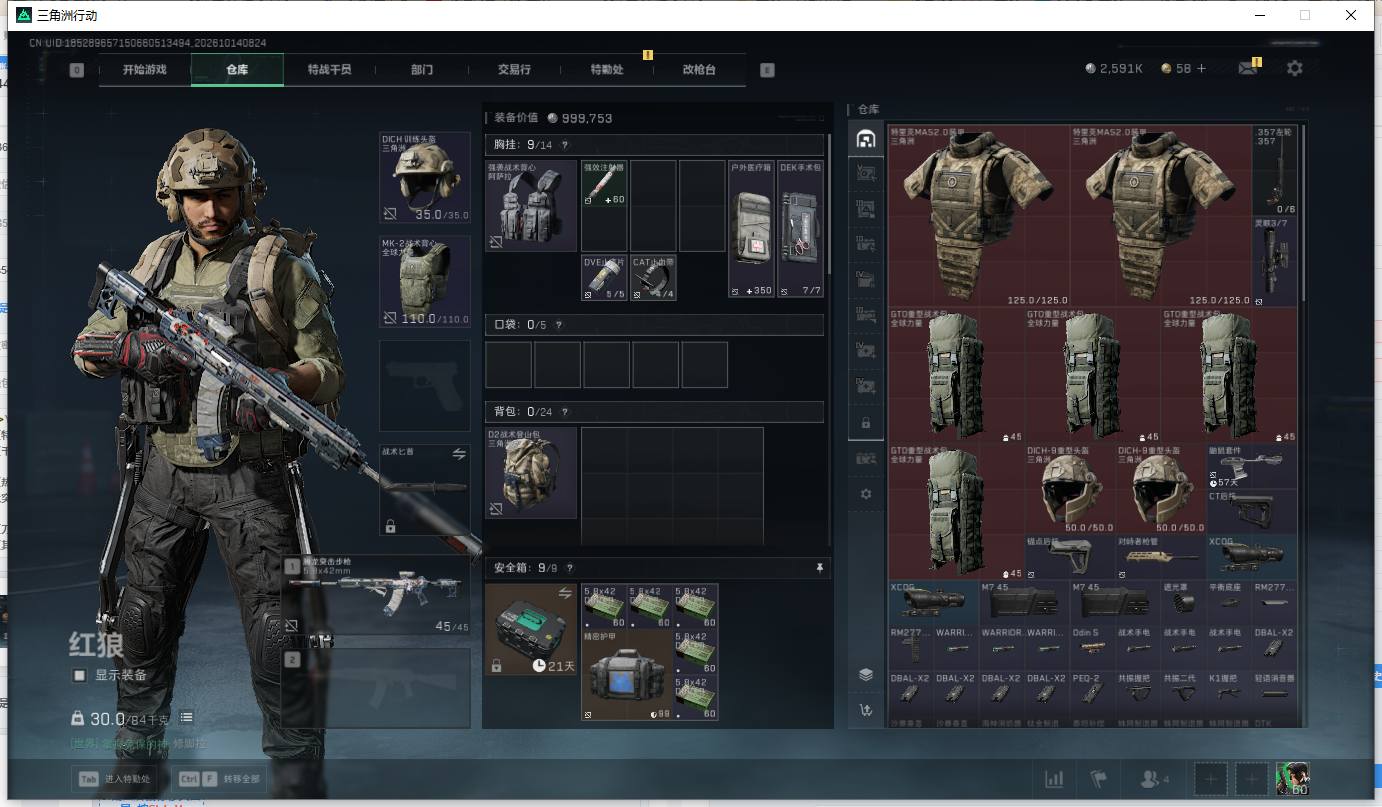Screen dimensions: 1382x807
Task: Click the 进入特勤处 button
Action: (x=114, y=778)
